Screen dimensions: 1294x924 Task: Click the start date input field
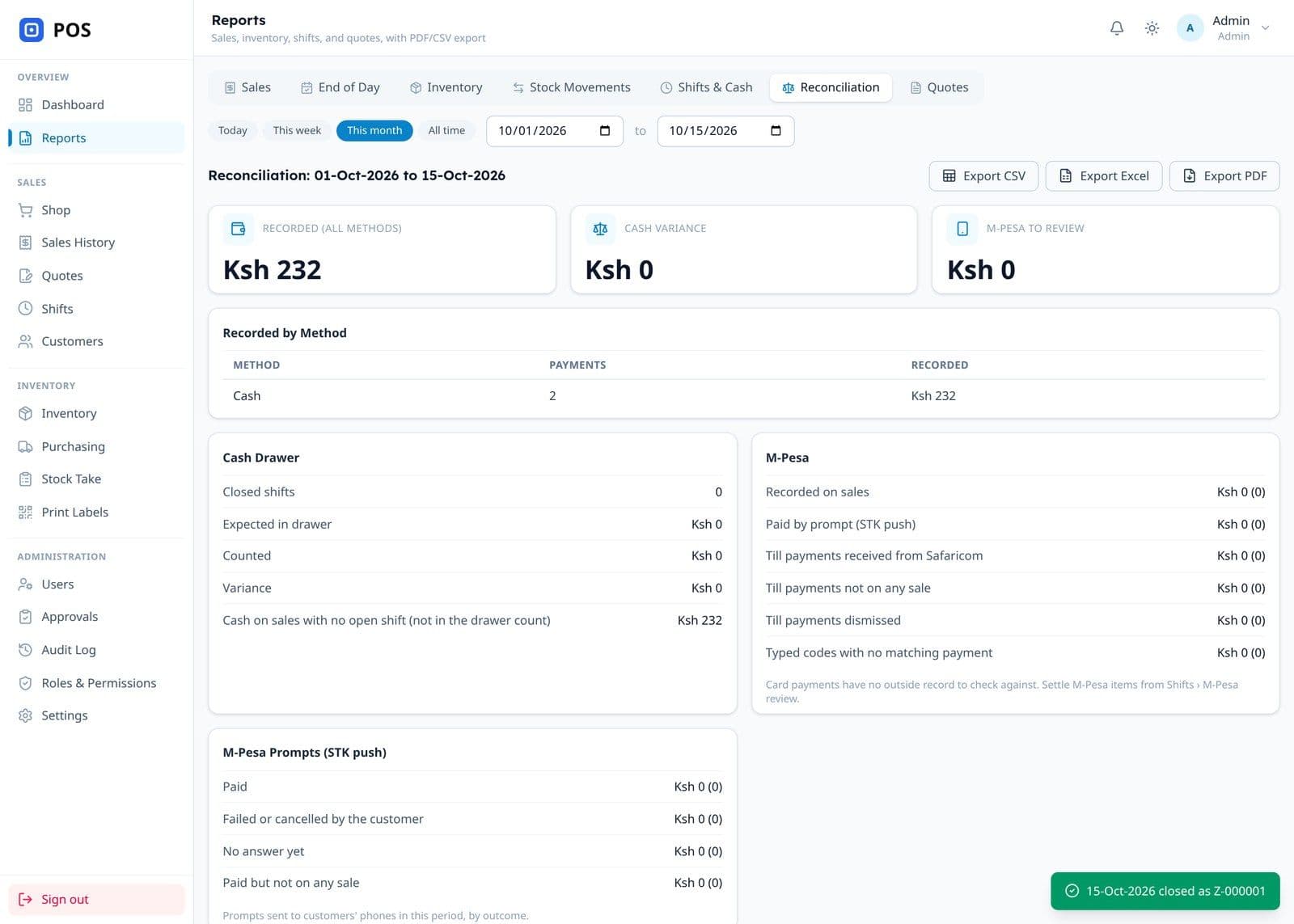pos(555,131)
